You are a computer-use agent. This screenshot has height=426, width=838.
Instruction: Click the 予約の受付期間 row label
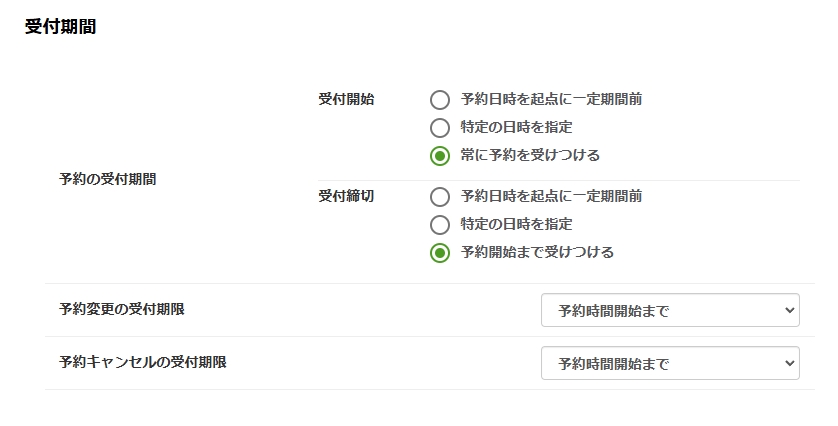[x=107, y=179]
